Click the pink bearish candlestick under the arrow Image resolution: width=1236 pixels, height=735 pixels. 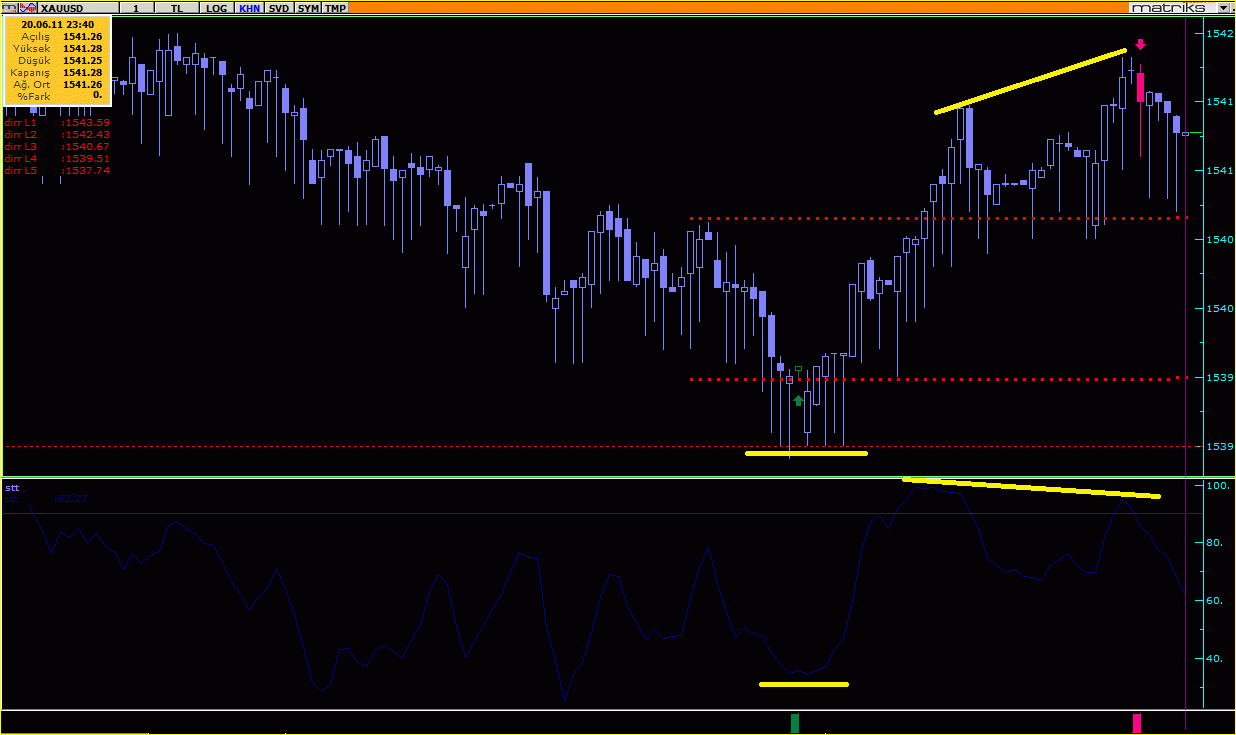click(x=1140, y=110)
